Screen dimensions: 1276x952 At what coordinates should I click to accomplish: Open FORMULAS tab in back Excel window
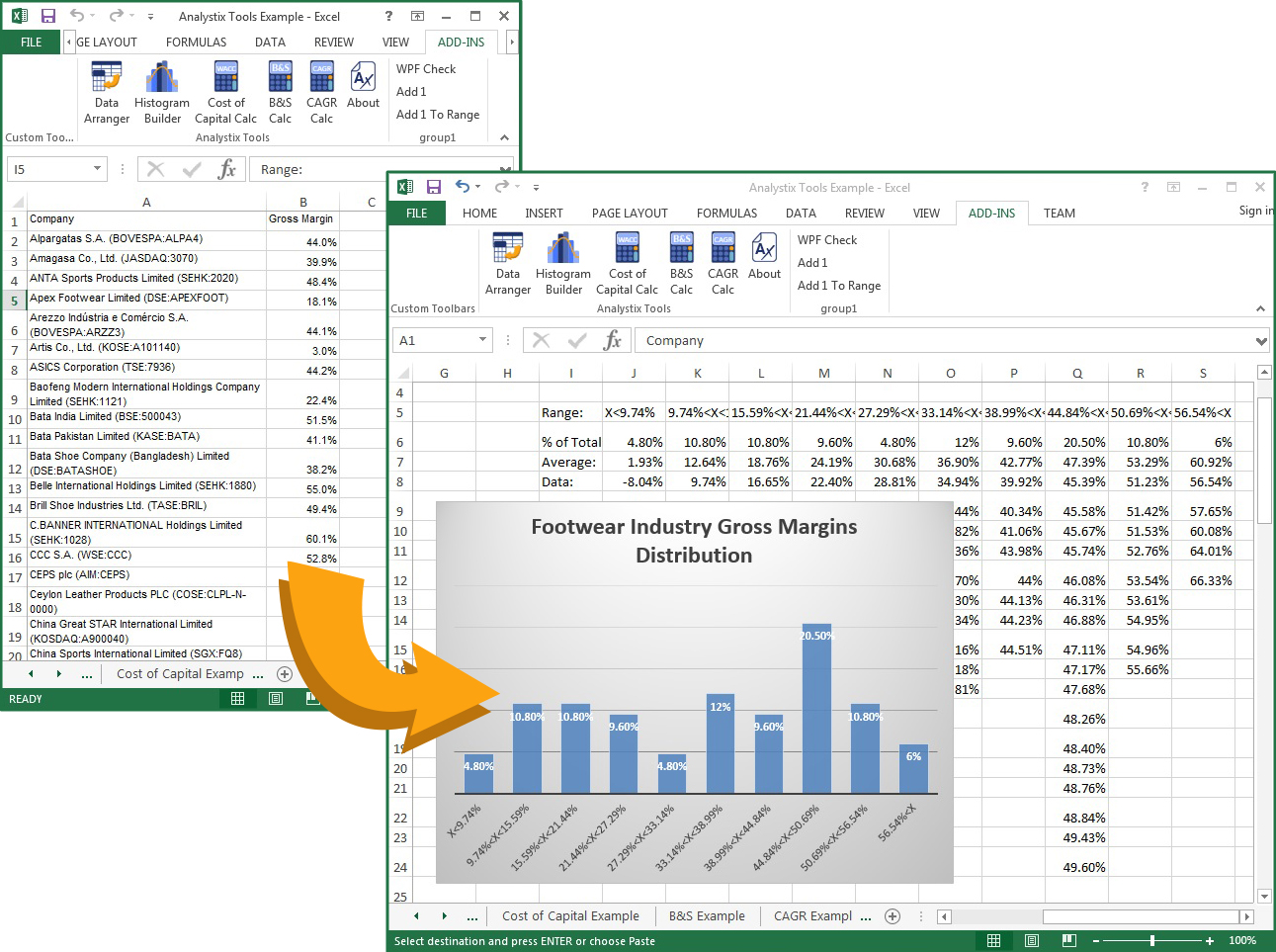pyautogui.click(x=196, y=43)
